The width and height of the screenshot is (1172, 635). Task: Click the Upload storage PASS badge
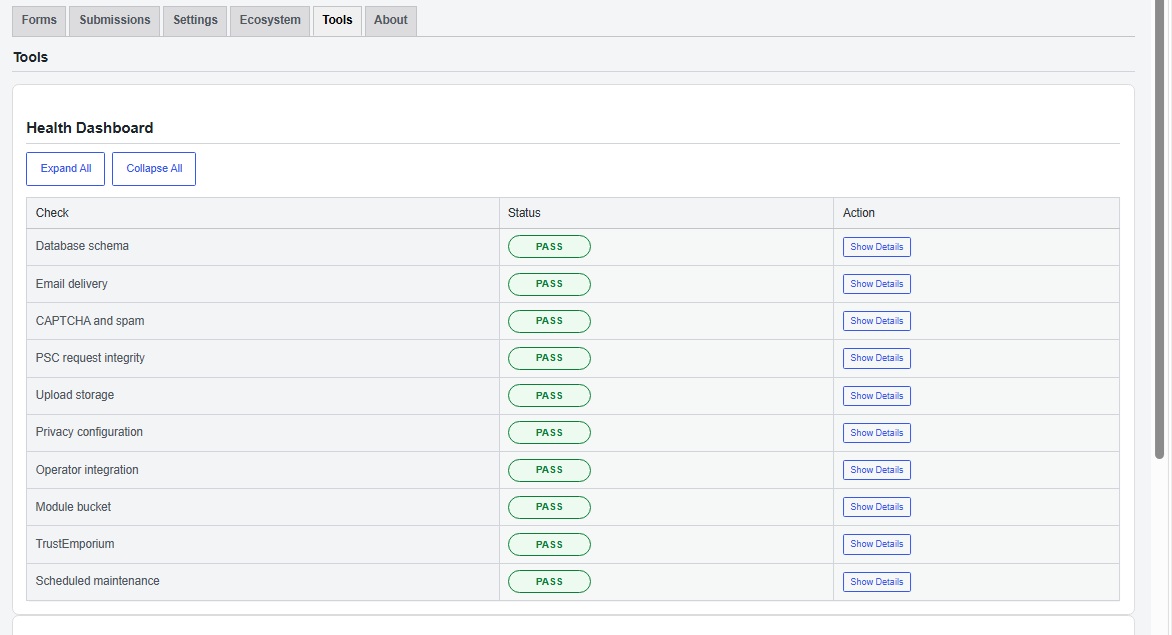[x=549, y=396]
